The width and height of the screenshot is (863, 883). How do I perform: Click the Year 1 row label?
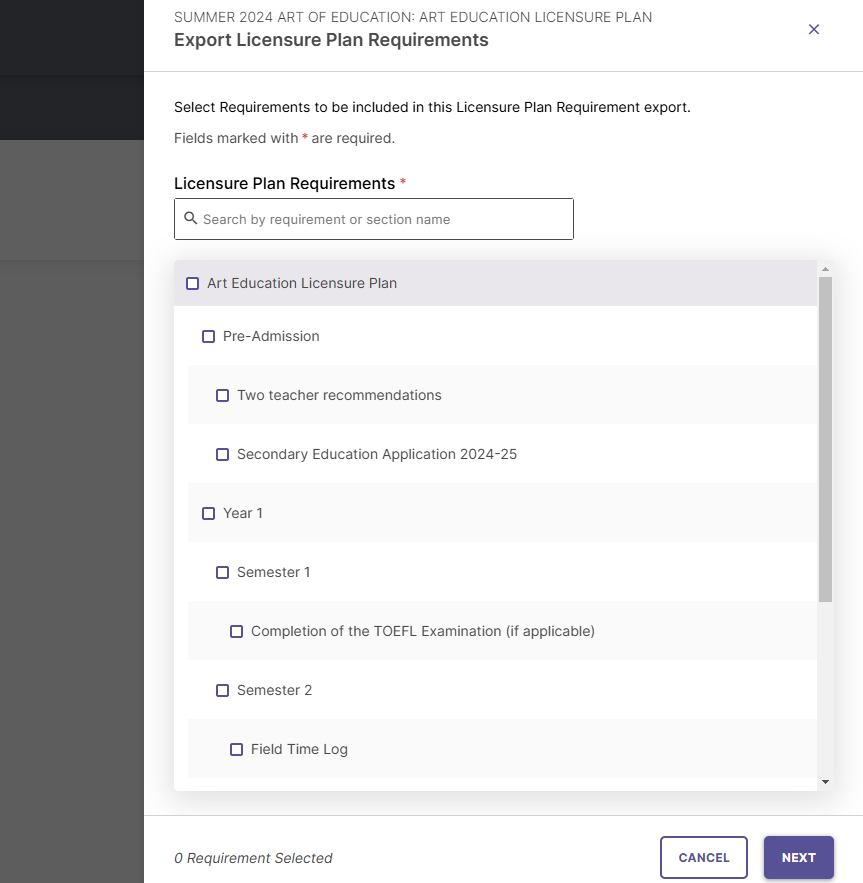[x=243, y=514]
